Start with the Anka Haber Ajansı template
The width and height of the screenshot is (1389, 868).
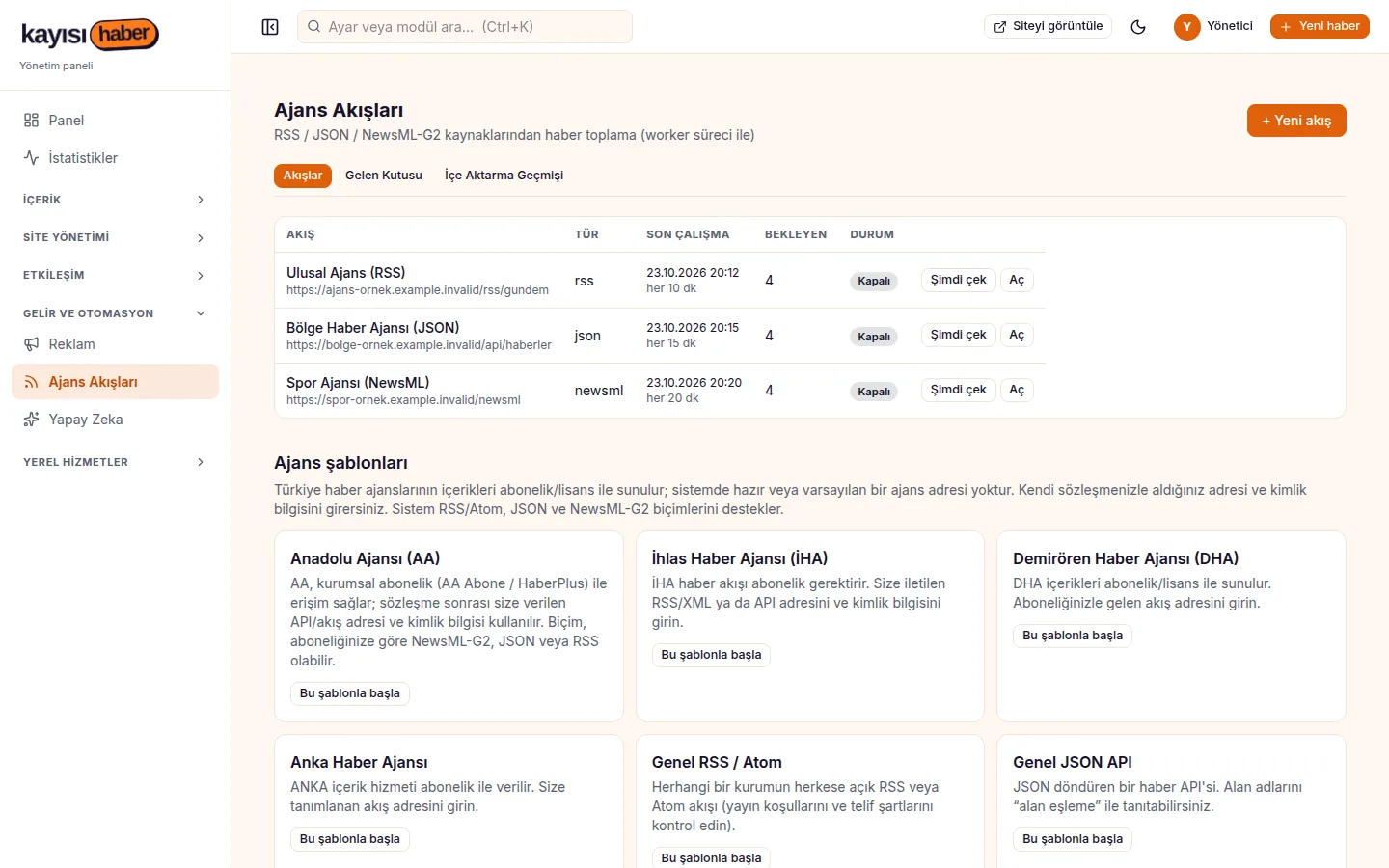[350, 839]
